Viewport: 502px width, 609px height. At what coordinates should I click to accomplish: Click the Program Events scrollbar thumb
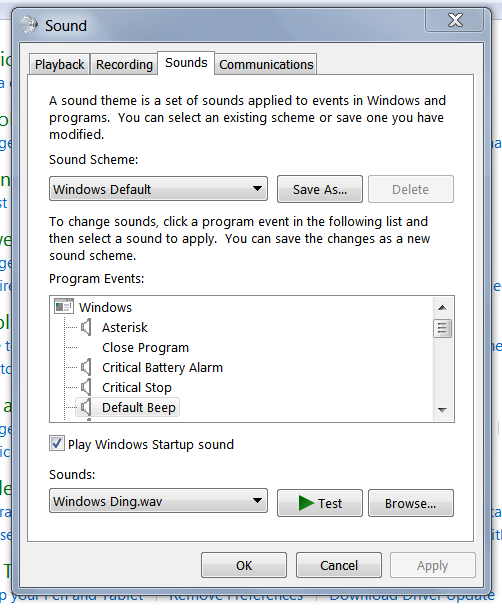coord(442,329)
